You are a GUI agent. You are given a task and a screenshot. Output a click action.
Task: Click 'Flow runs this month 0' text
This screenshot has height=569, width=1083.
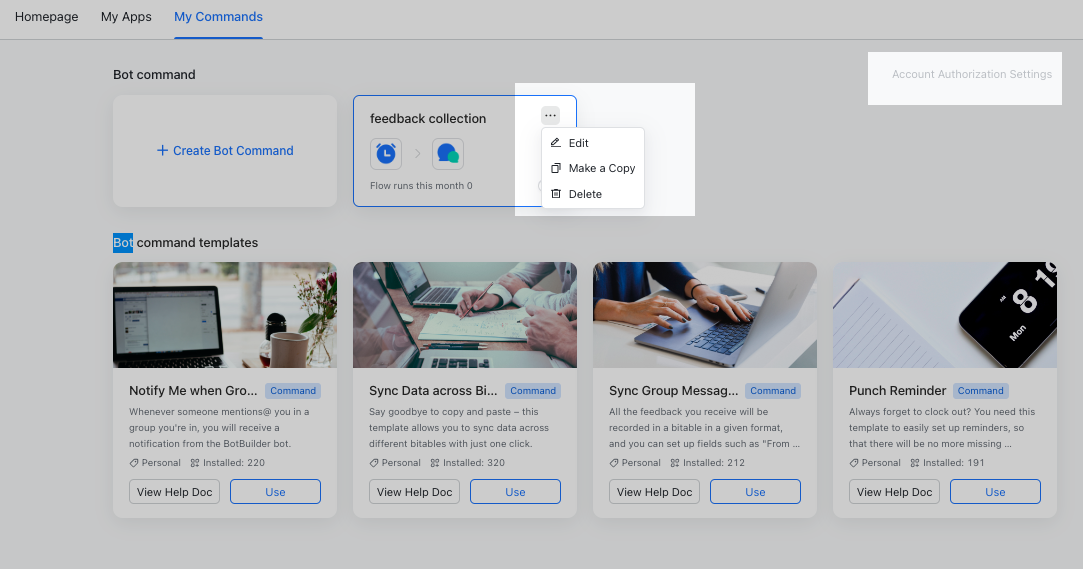tap(421, 186)
